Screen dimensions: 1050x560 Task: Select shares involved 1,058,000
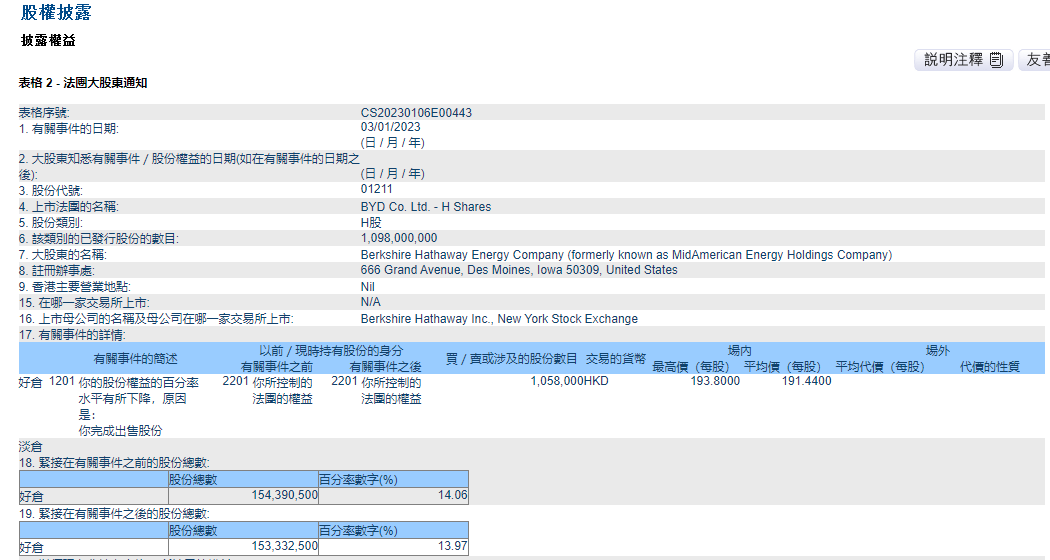click(556, 381)
